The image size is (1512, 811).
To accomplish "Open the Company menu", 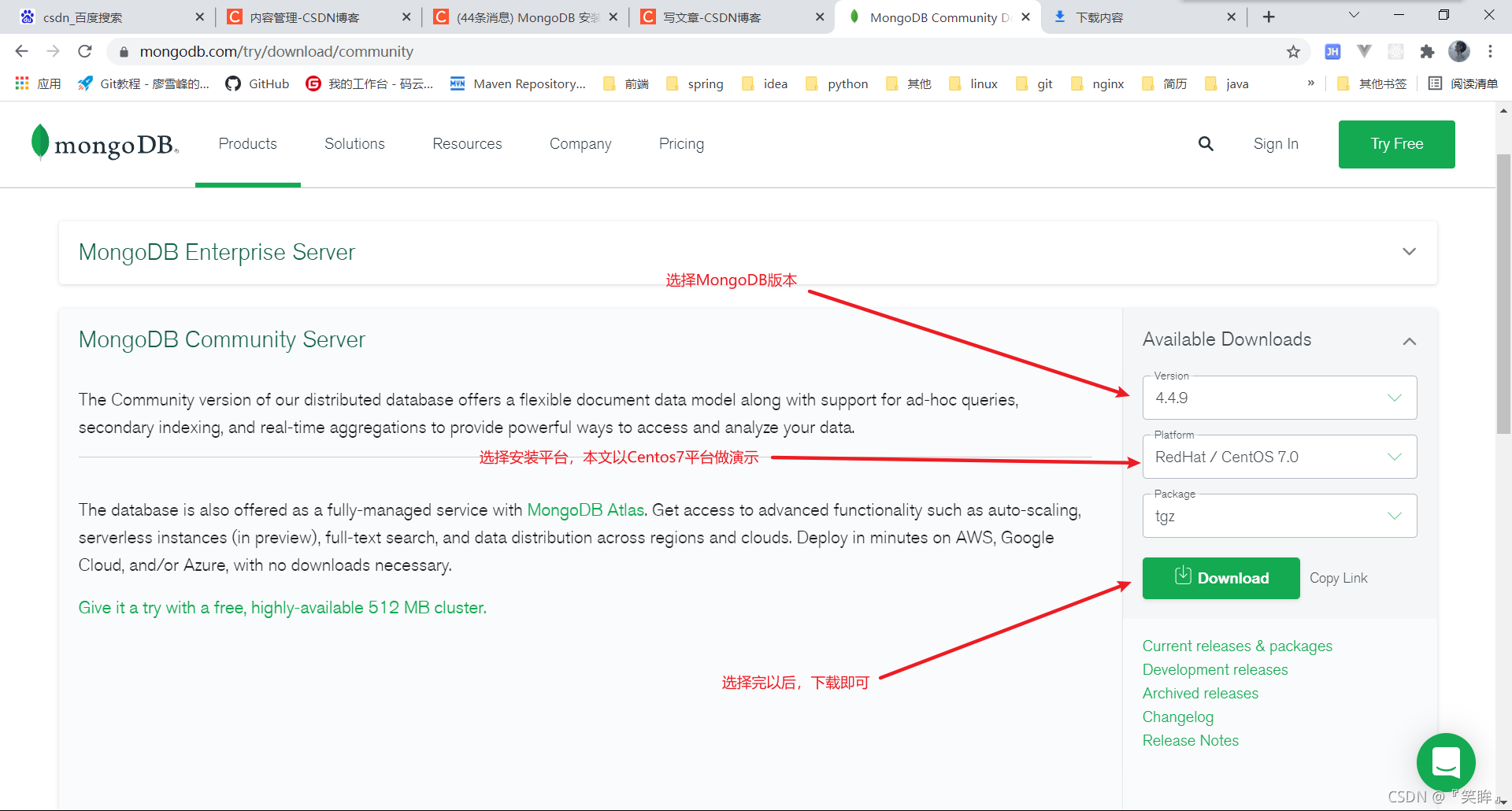I will click(x=580, y=144).
